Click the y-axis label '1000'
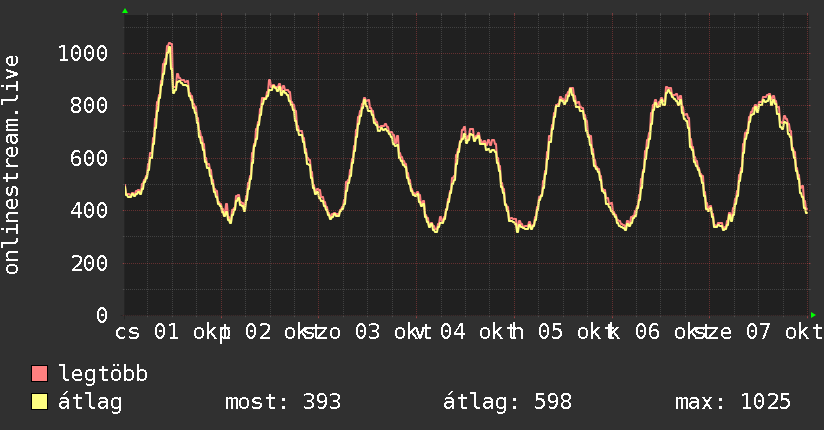824x430 pixels. point(83,53)
